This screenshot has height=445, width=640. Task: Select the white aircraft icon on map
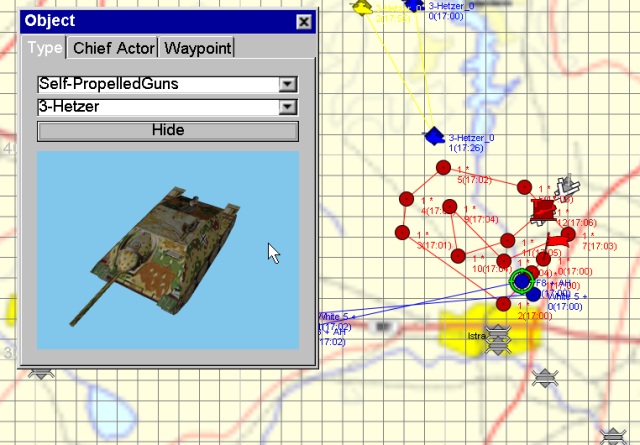(x=567, y=186)
